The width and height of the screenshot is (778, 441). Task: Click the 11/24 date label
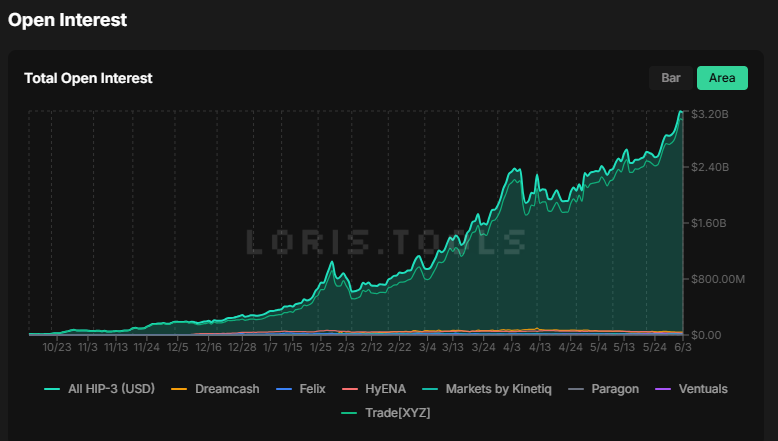pos(146,347)
